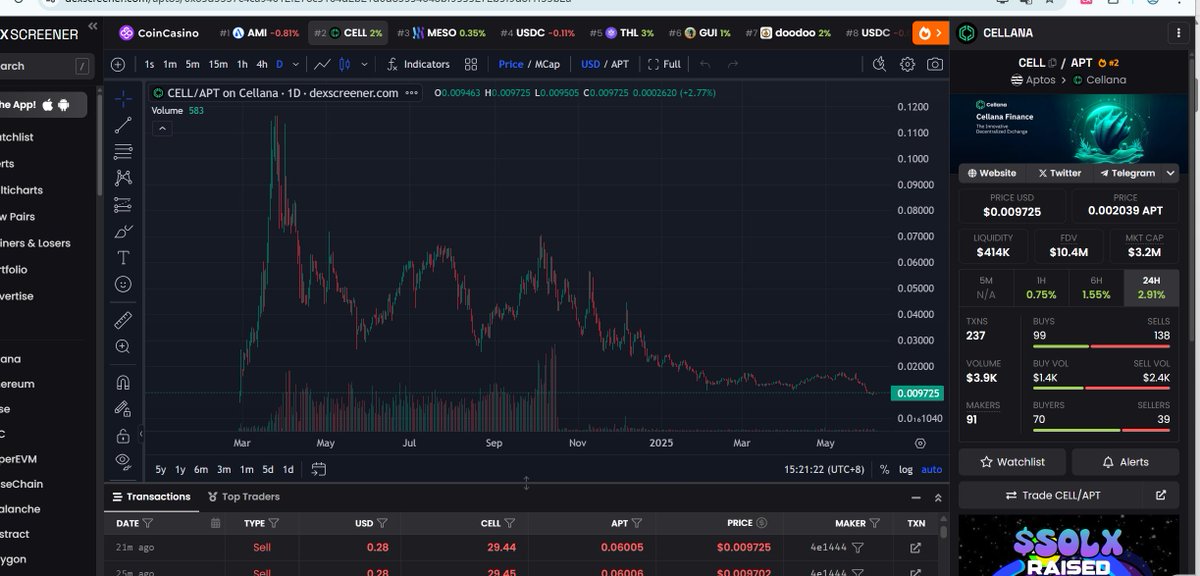Switch chart quote to APT
1200x576 pixels.
coord(621,64)
